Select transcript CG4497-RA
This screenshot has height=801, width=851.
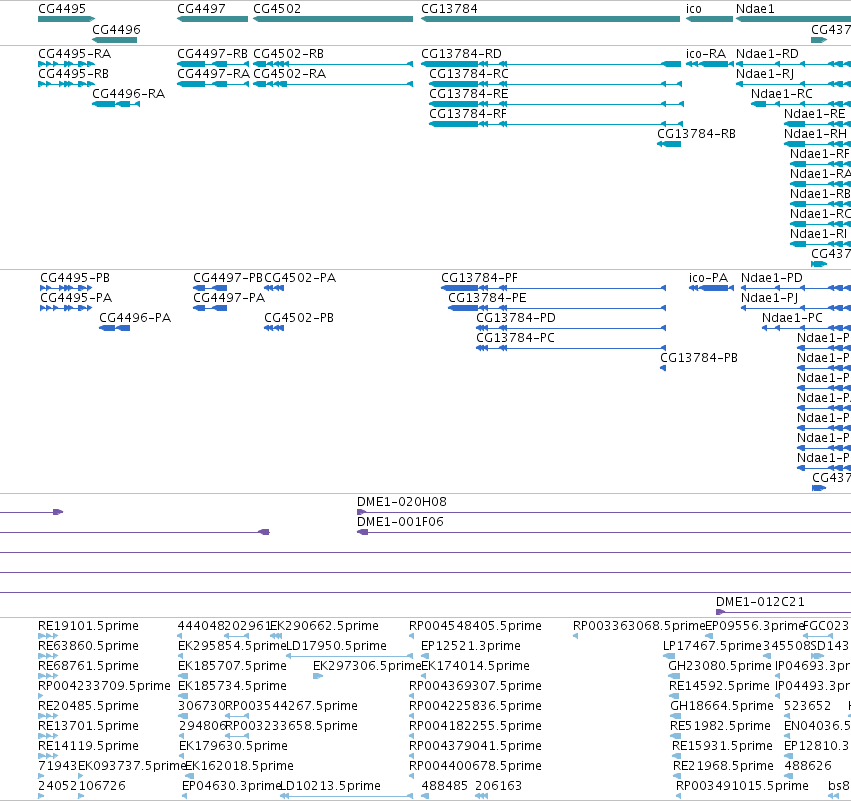click(x=213, y=84)
